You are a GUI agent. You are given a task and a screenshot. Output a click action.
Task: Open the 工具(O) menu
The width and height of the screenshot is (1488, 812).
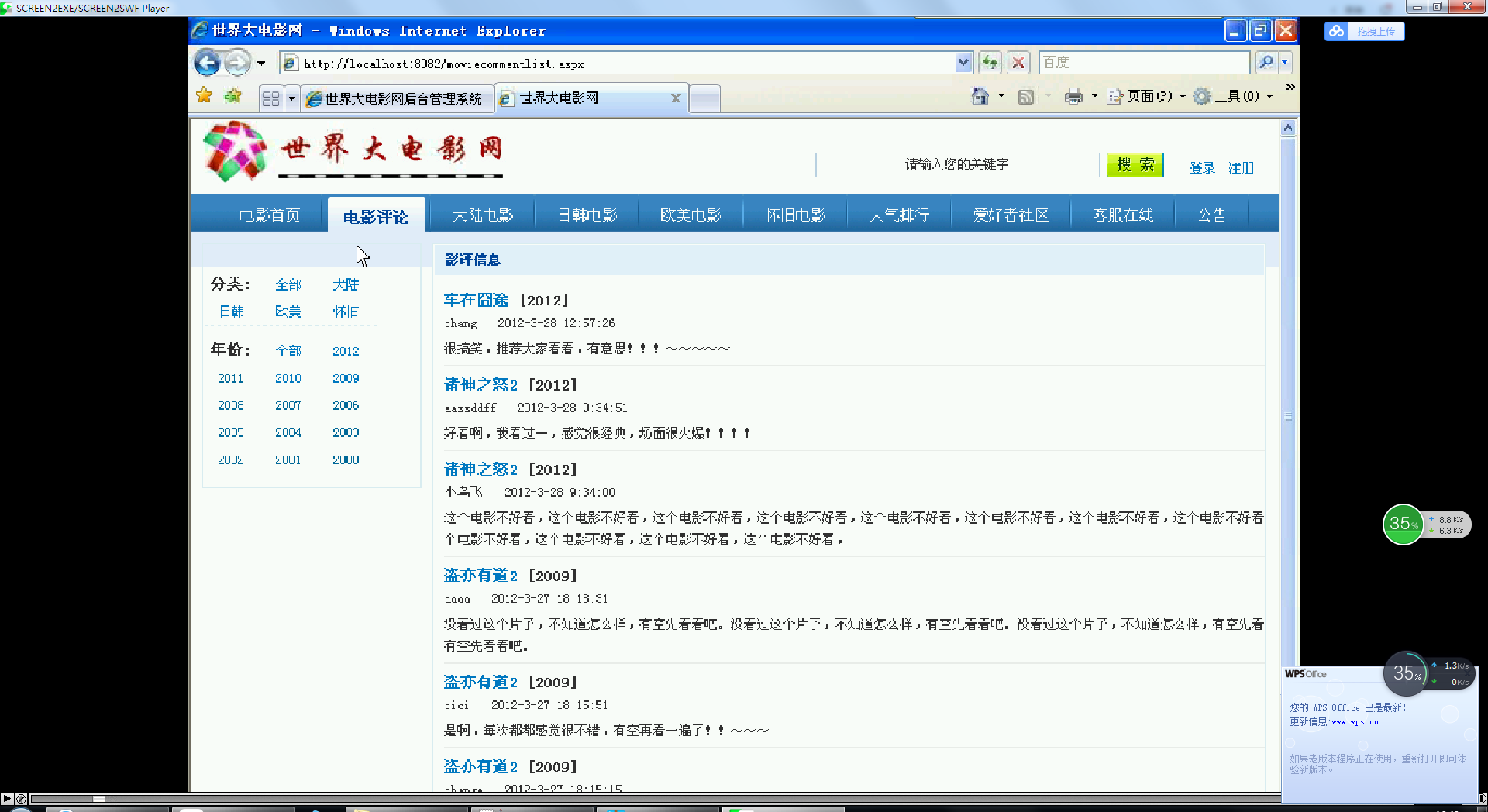tap(1233, 96)
